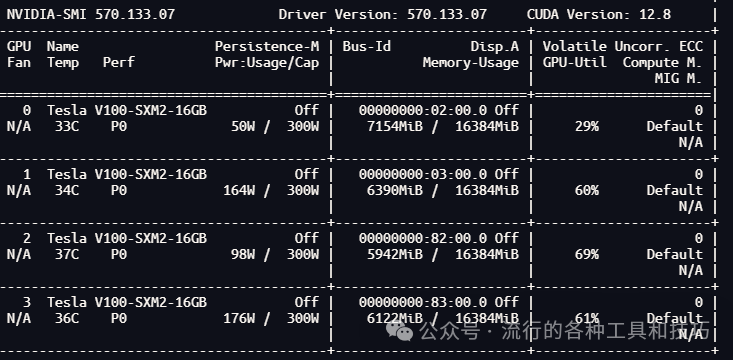The width and height of the screenshot is (733, 360).
Task: Click bus id 00000000:83:00.0
Action: click(x=423, y=302)
